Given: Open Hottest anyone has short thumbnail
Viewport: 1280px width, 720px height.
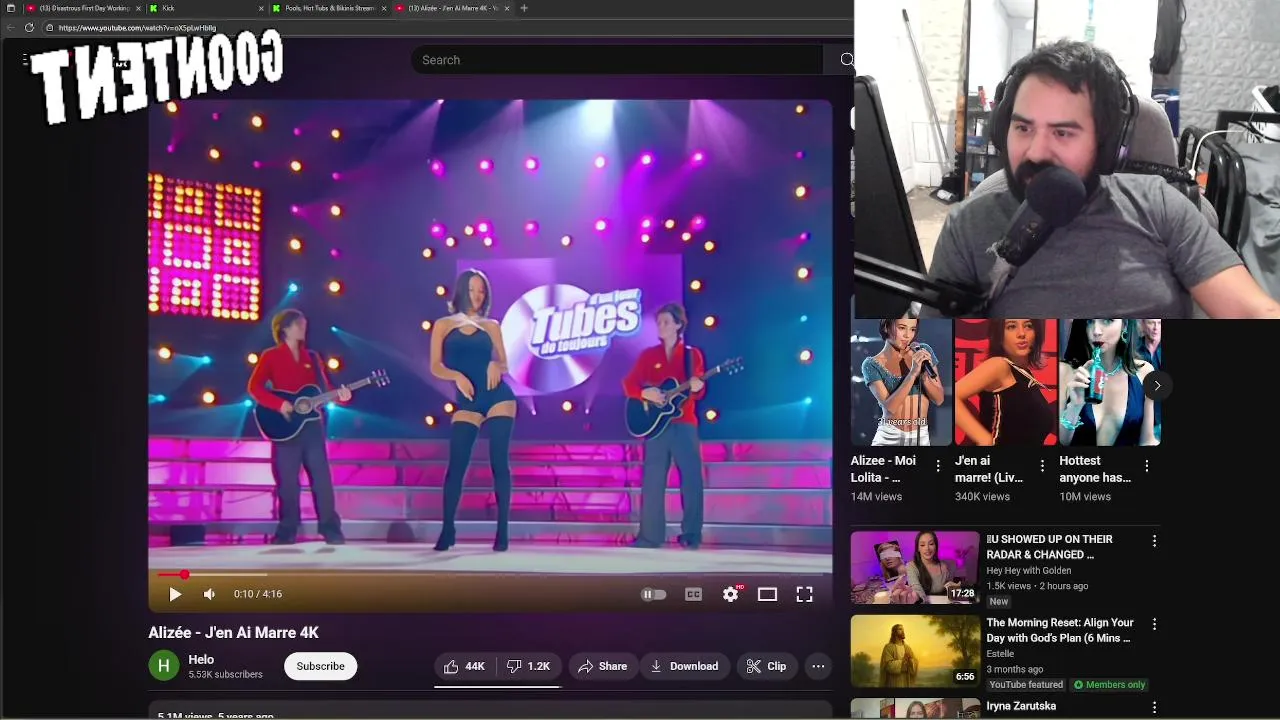Looking at the screenshot, I should pos(1109,382).
